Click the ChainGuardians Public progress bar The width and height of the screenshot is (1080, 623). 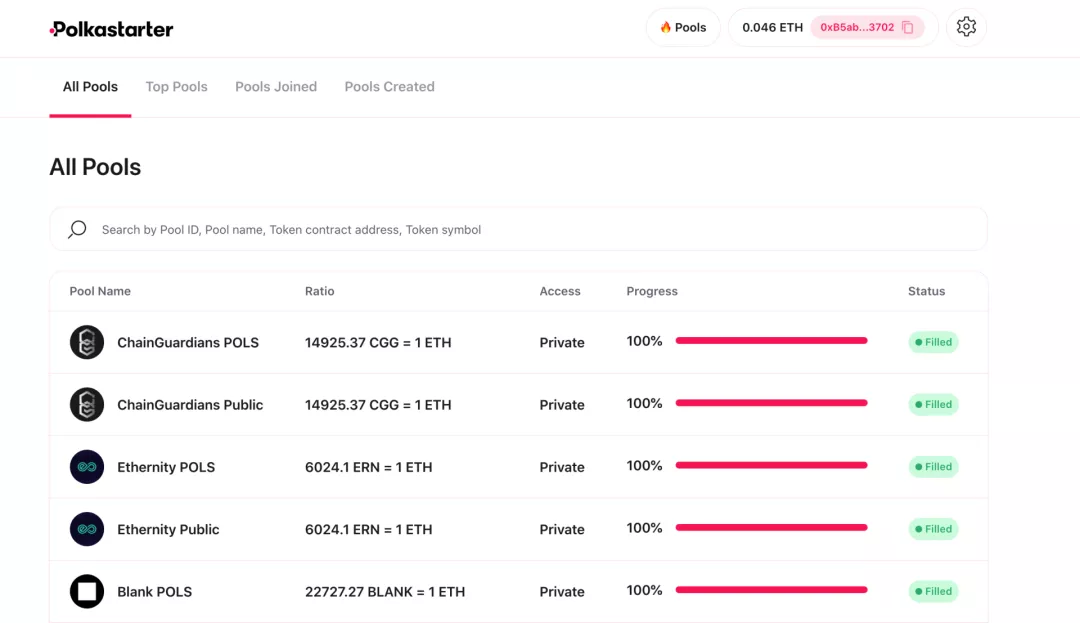771,403
